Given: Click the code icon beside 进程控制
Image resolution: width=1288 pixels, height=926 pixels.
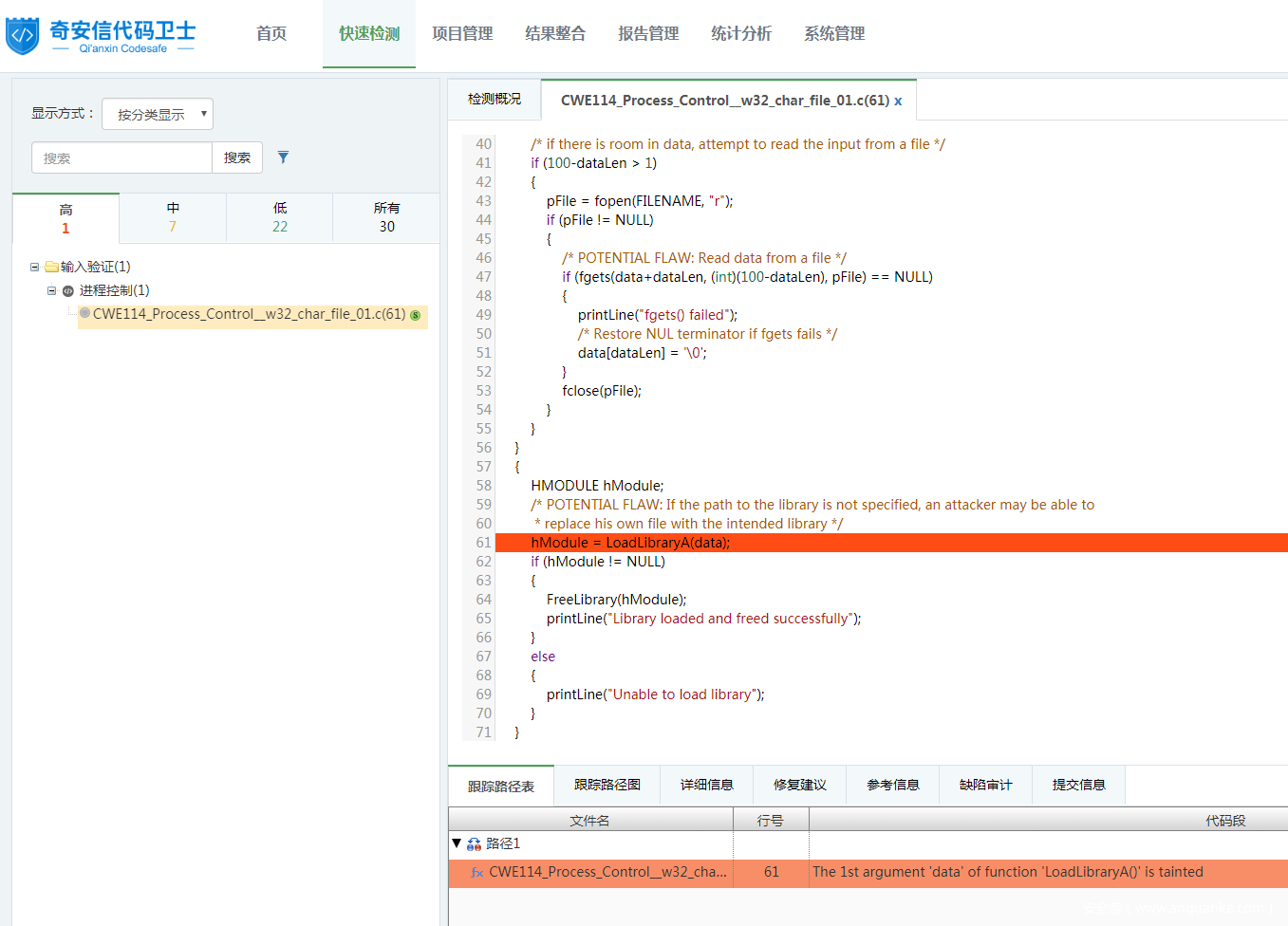Looking at the screenshot, I should tap(68, 291).
